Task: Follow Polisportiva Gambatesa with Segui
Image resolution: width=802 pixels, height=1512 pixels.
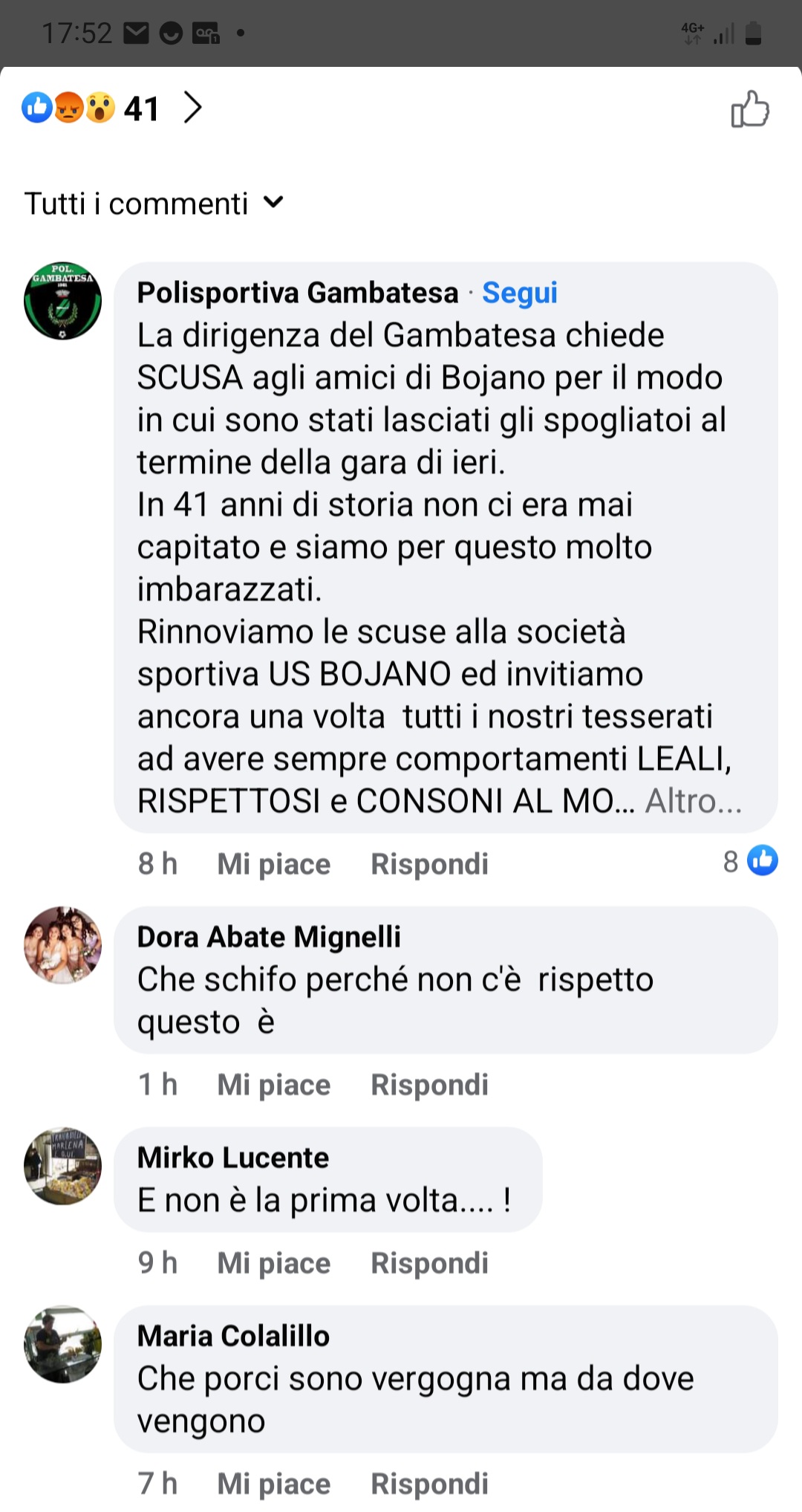Action: pyautogui.click(x=520, y=292)
